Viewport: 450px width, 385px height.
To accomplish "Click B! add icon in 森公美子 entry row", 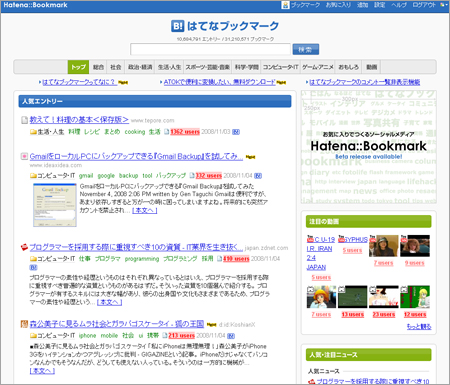I will 231,336.
